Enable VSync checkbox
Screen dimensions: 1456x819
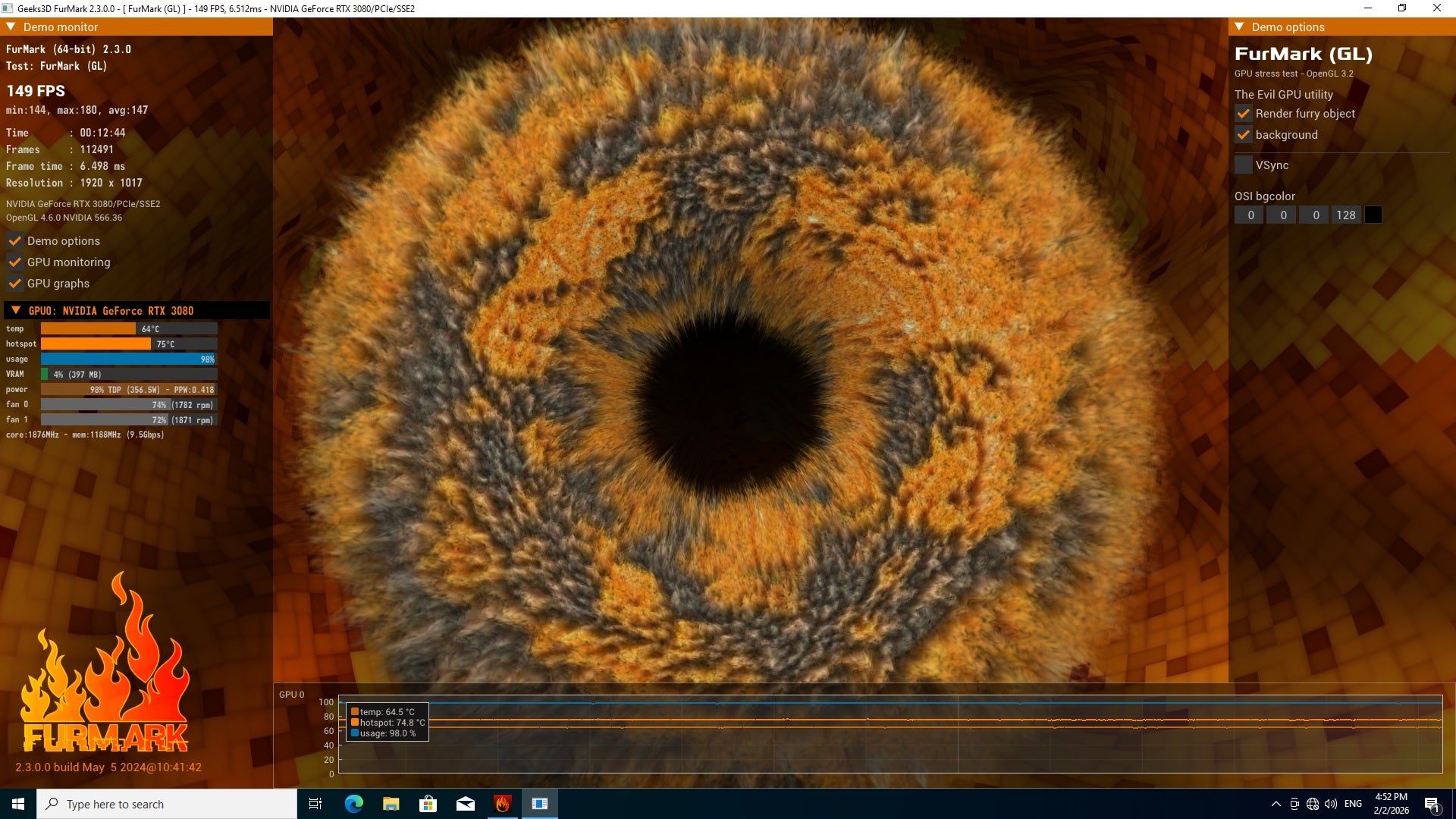[1244, 165]
